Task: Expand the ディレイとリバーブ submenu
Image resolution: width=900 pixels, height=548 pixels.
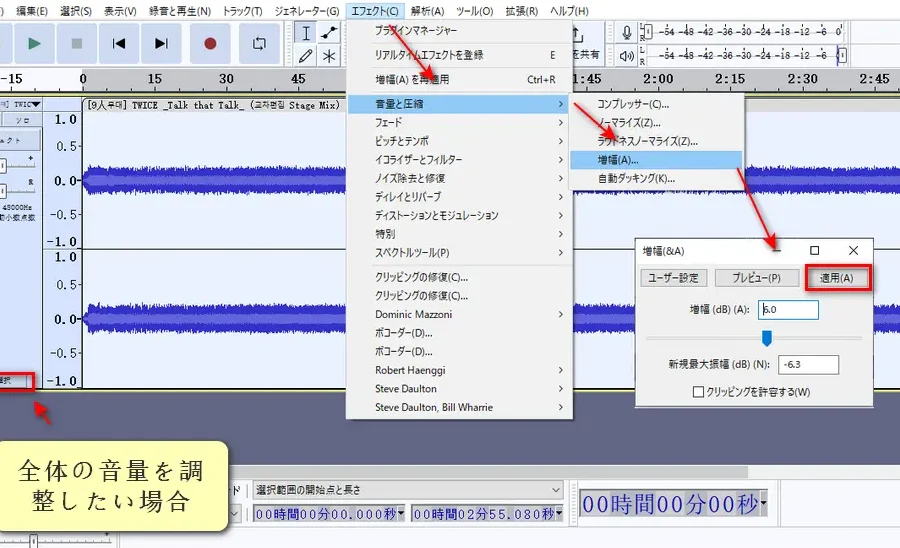Action: pos(459,197)
